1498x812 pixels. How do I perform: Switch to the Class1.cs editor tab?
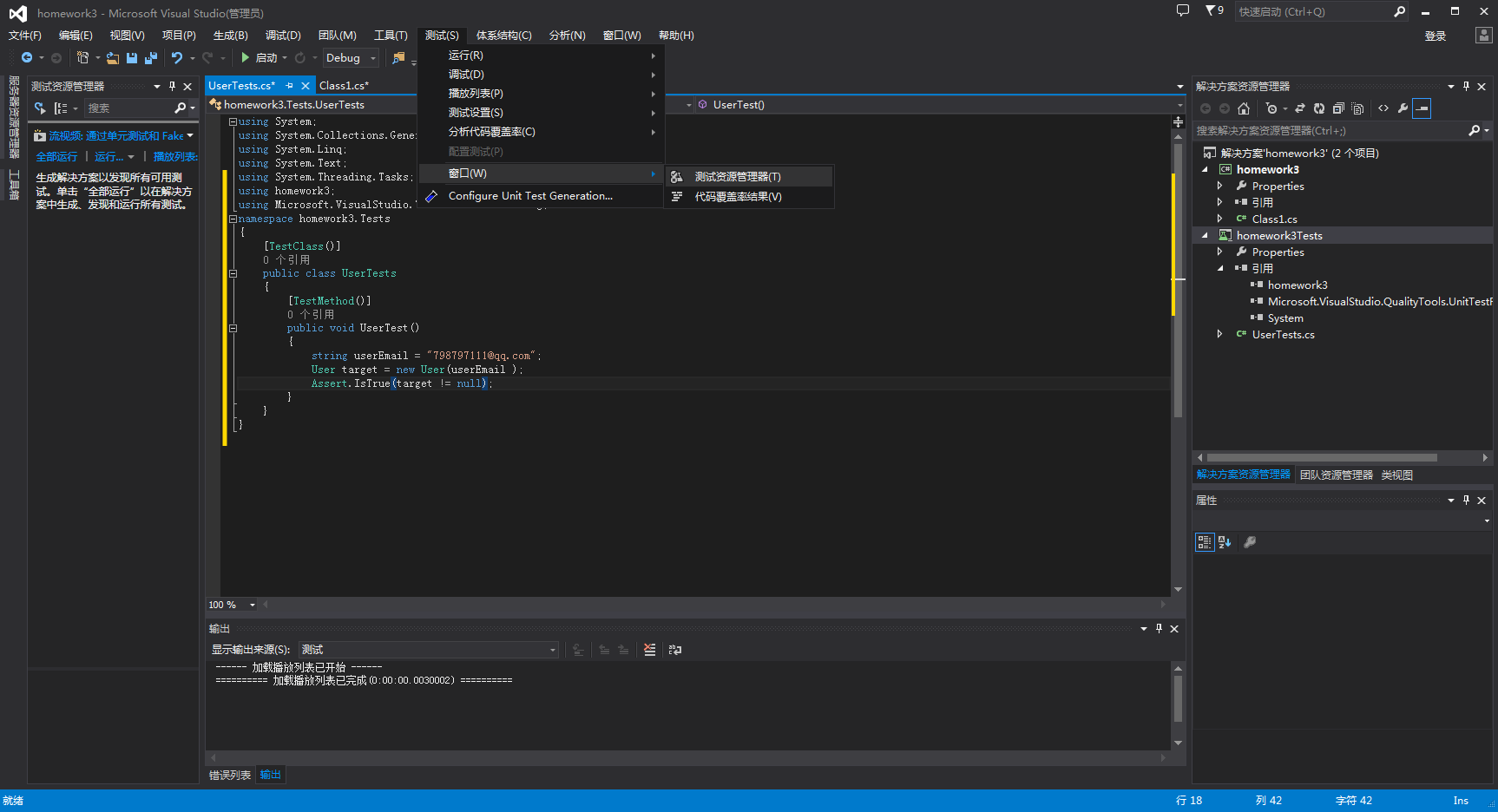344,86
